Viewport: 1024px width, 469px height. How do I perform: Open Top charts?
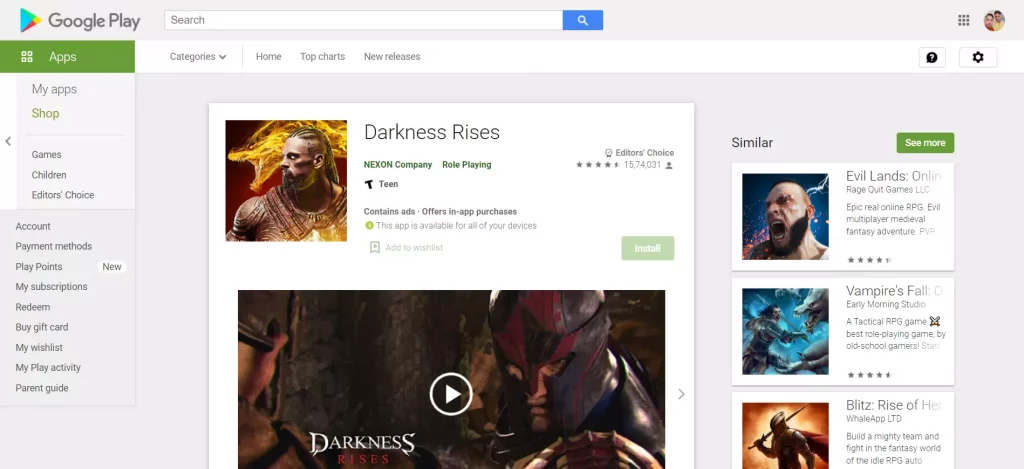323,57
